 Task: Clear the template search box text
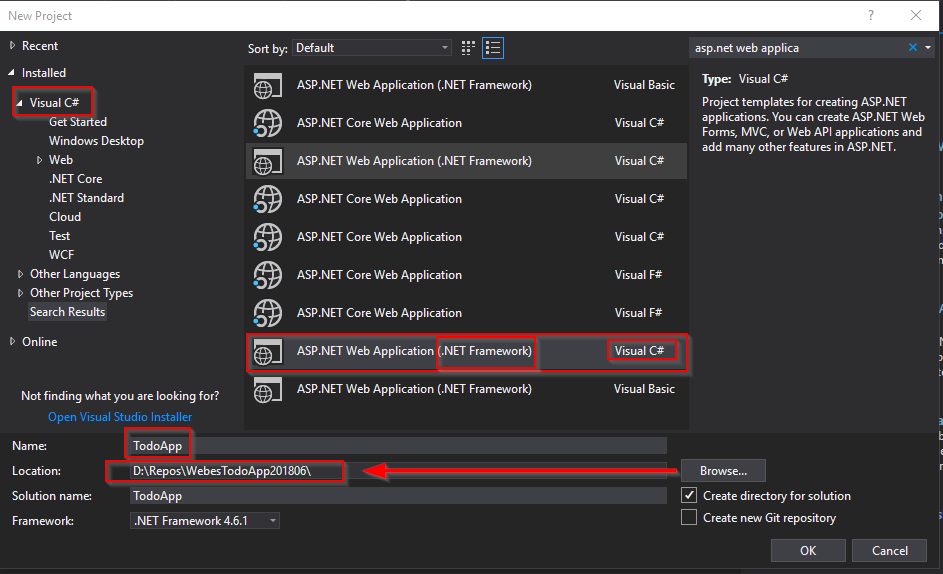pyautogui.click(x=913, y=48)
